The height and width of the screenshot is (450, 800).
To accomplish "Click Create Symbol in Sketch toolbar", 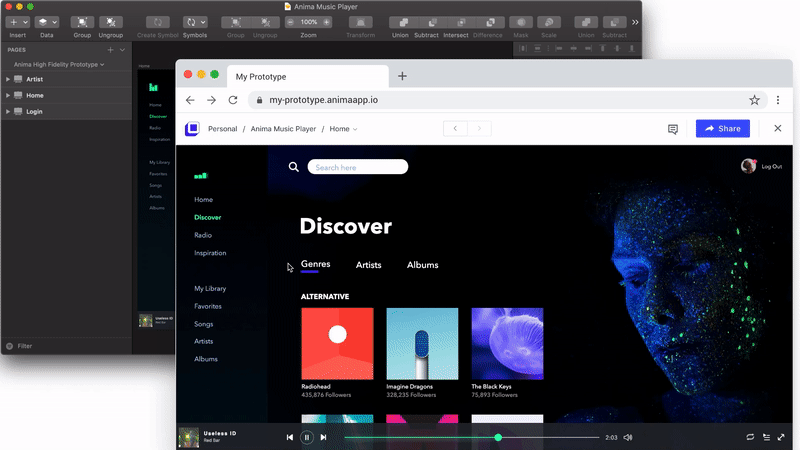I will tap(158, 22).
